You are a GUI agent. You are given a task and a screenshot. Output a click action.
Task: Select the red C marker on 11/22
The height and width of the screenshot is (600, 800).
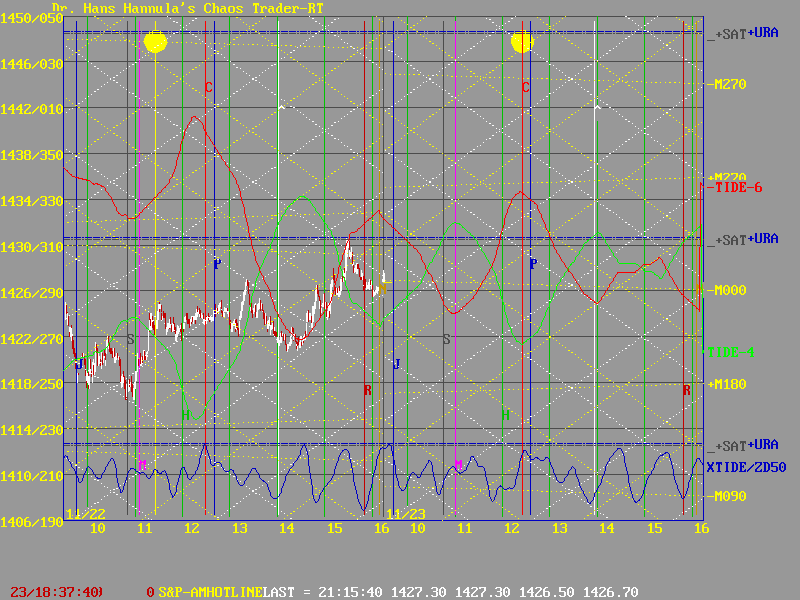click(x=208, y=87)
